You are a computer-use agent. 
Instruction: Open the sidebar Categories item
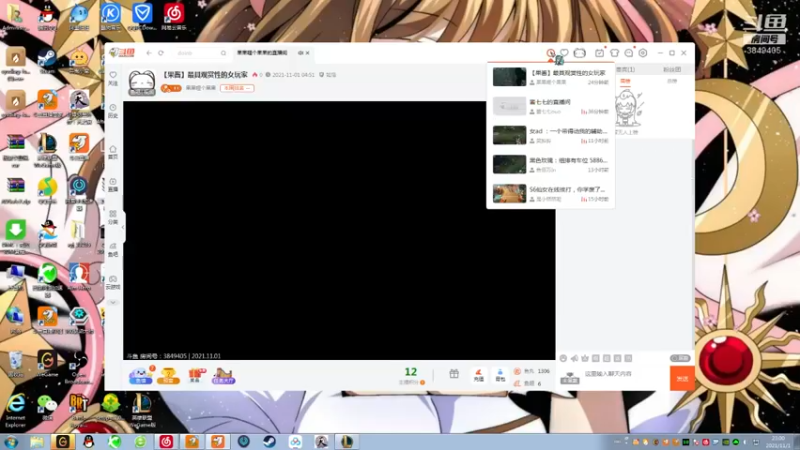click(x=113, y=217)
